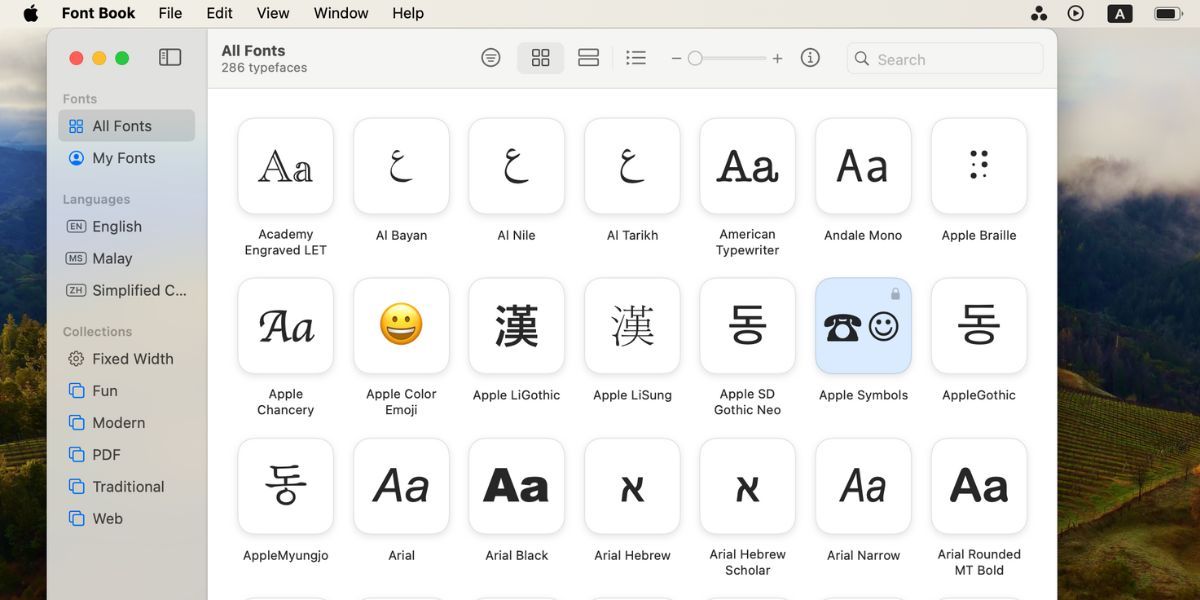Open the font info panel

tap(810, 58)
